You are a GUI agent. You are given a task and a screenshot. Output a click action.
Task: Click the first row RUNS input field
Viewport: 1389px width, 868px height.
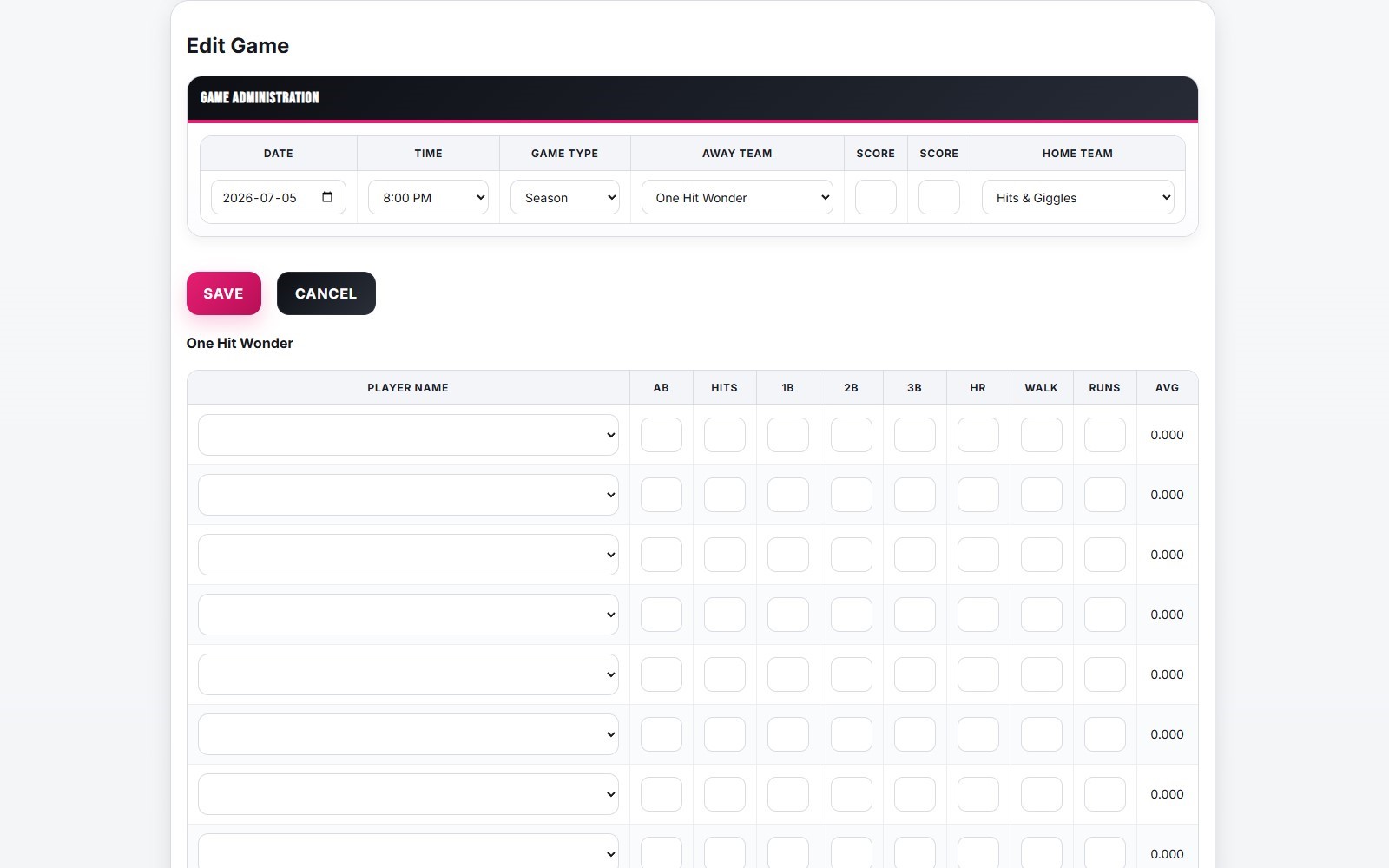pyautogui.click(x=1105, y=435)
